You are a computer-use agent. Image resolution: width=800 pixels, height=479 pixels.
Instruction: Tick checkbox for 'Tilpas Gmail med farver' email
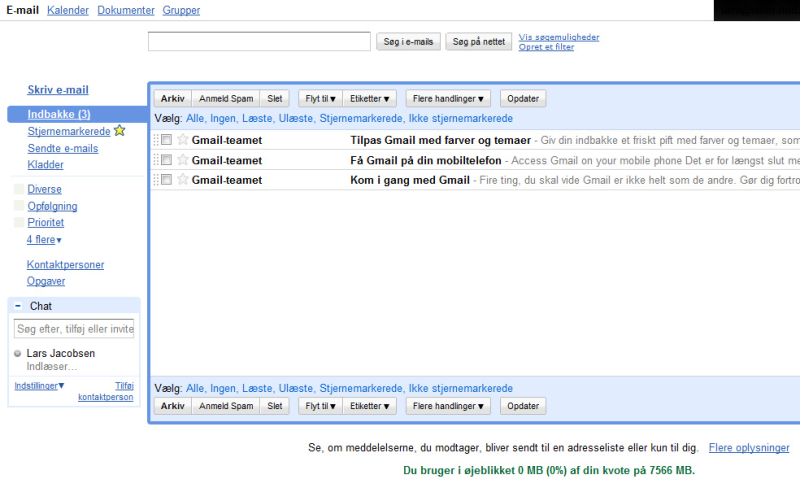coord(167,140)
